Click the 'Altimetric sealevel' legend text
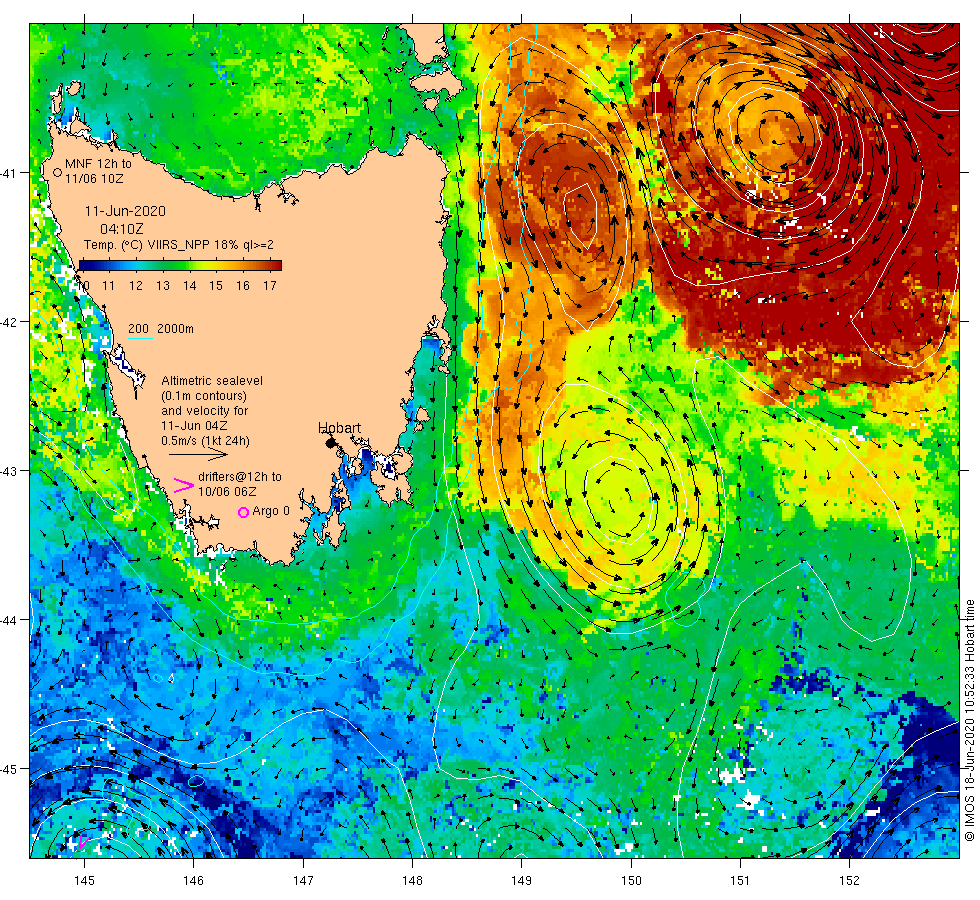The height and width of the screenshot is (900, 980). (x=212, y=381)
